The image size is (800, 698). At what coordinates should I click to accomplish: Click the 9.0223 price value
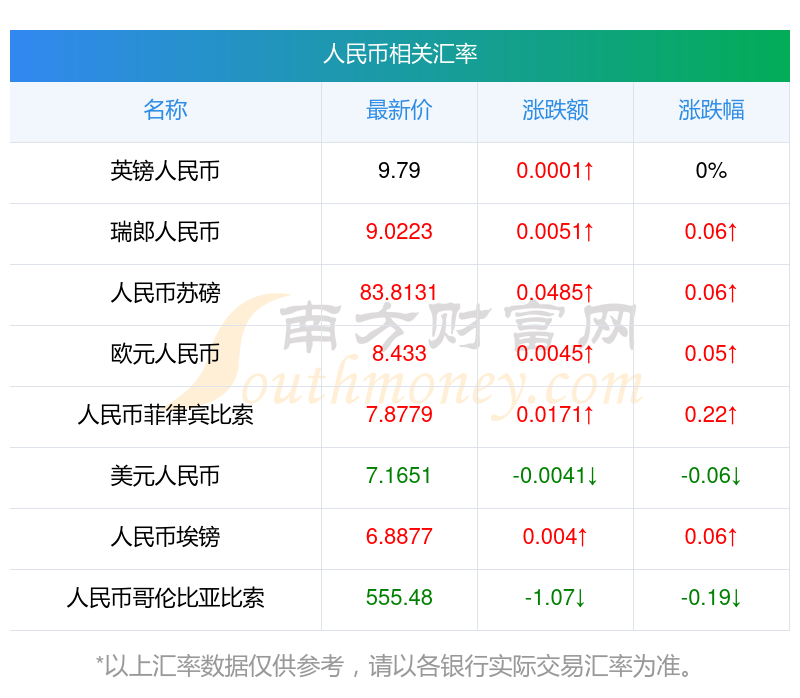point(399,232)
